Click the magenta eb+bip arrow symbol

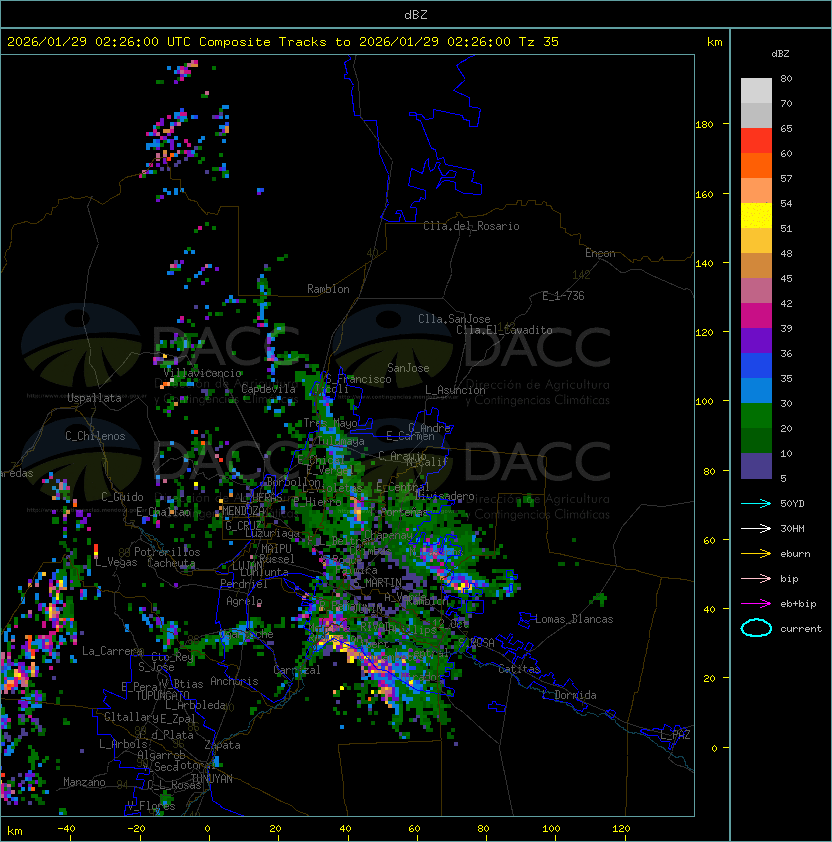point(756,604)
